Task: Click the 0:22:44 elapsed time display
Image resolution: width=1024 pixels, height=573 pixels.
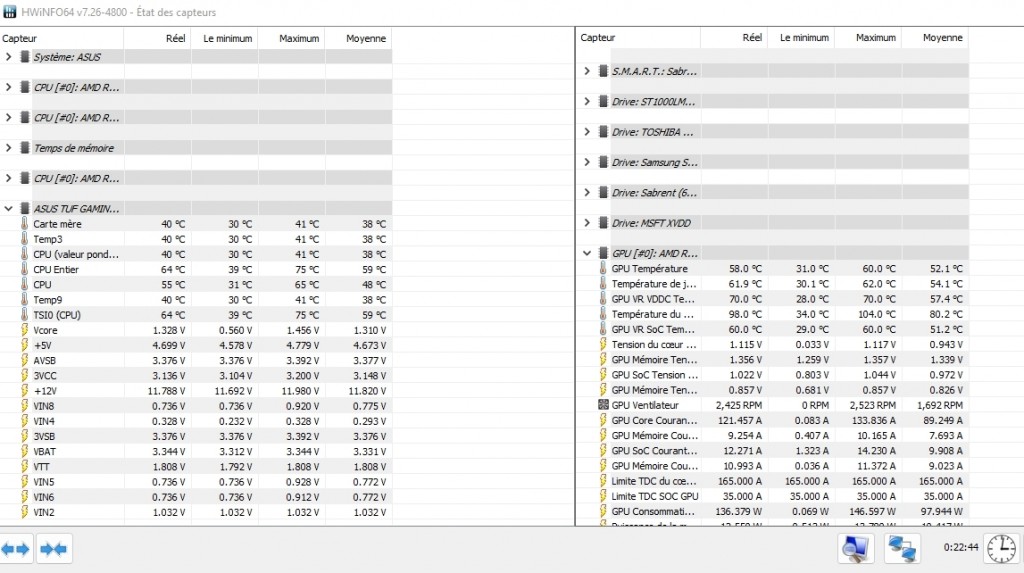Action: (961, 548)
